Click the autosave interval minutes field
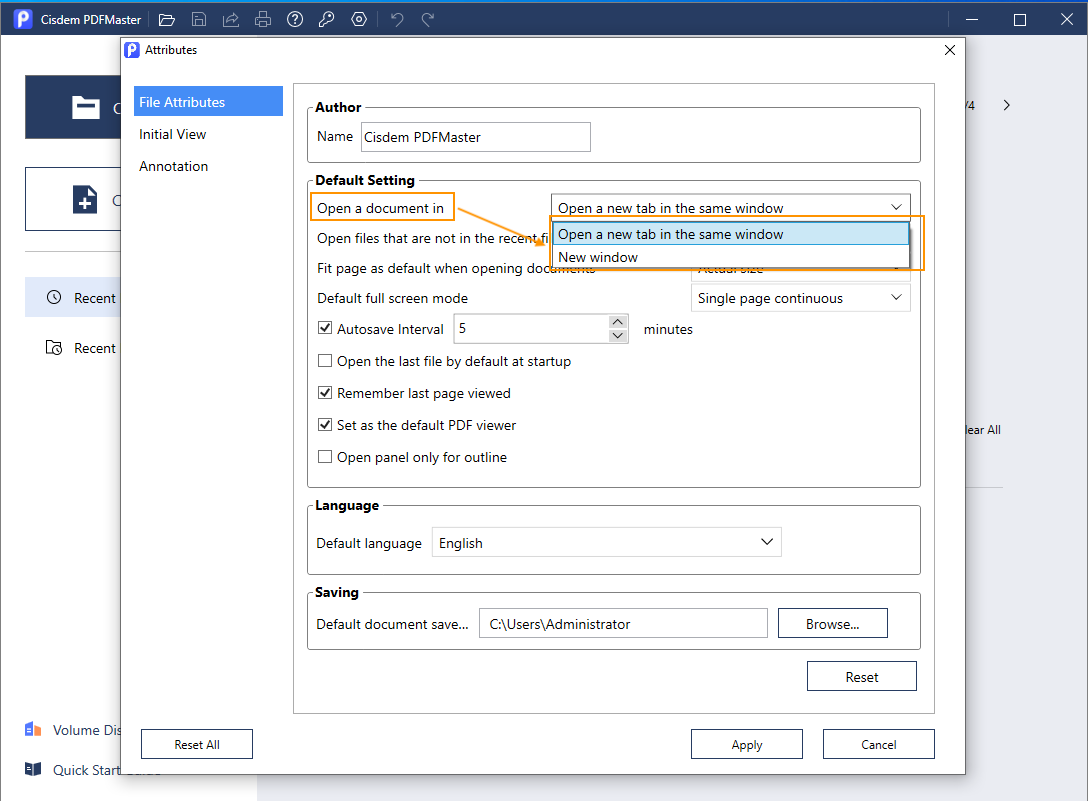Image resolution: width=1088 pixels, height=801 pixels. click(x=532, y=328)
